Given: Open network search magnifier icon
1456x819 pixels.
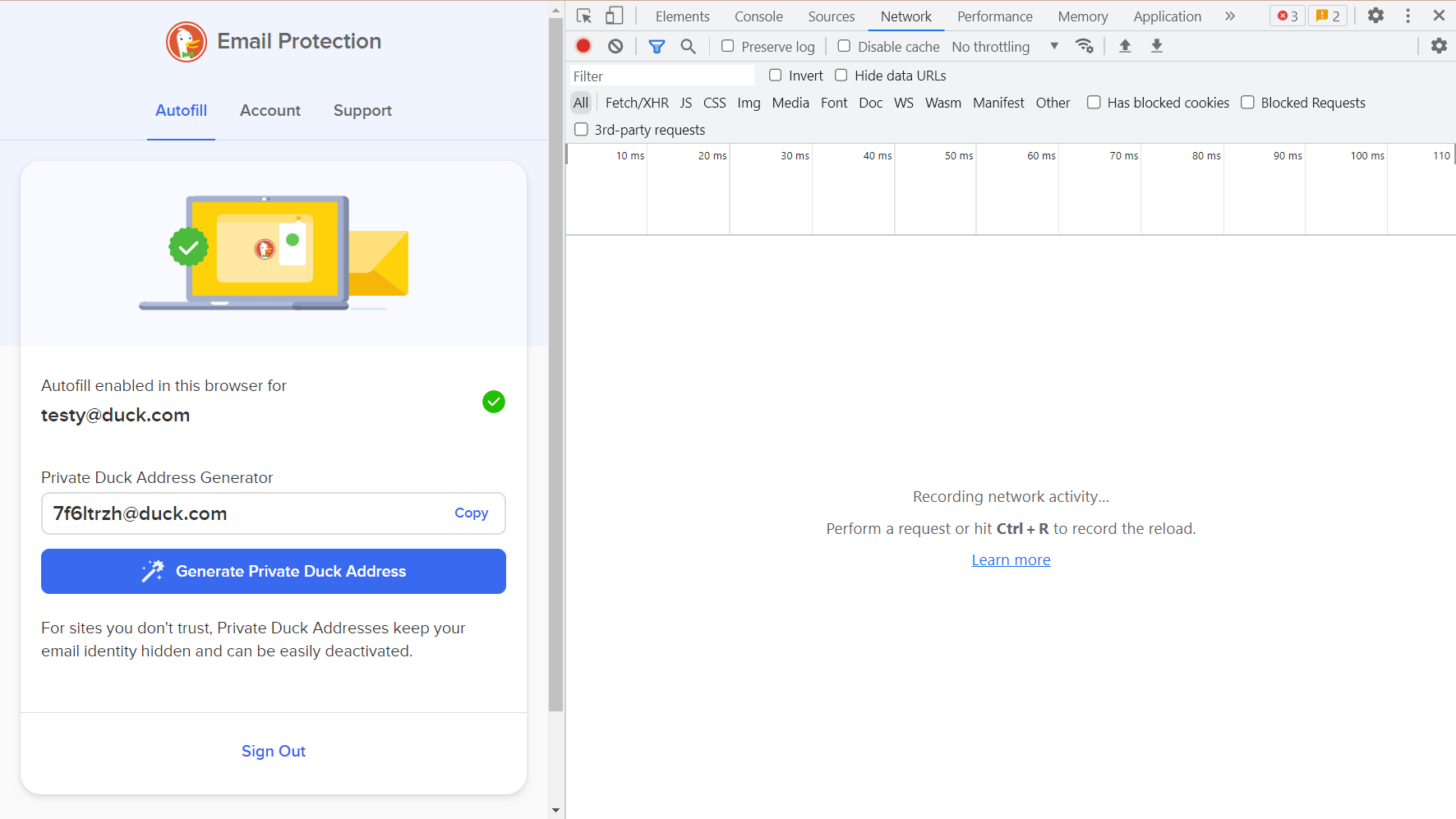Looking at the screenshot, I should click(x=689, y=46).
